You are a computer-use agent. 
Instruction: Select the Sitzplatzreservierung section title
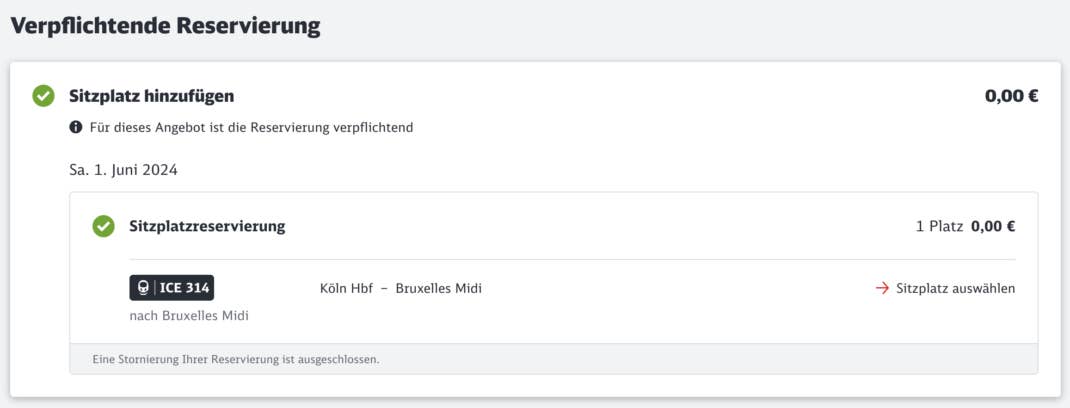(x=207, y=227)
